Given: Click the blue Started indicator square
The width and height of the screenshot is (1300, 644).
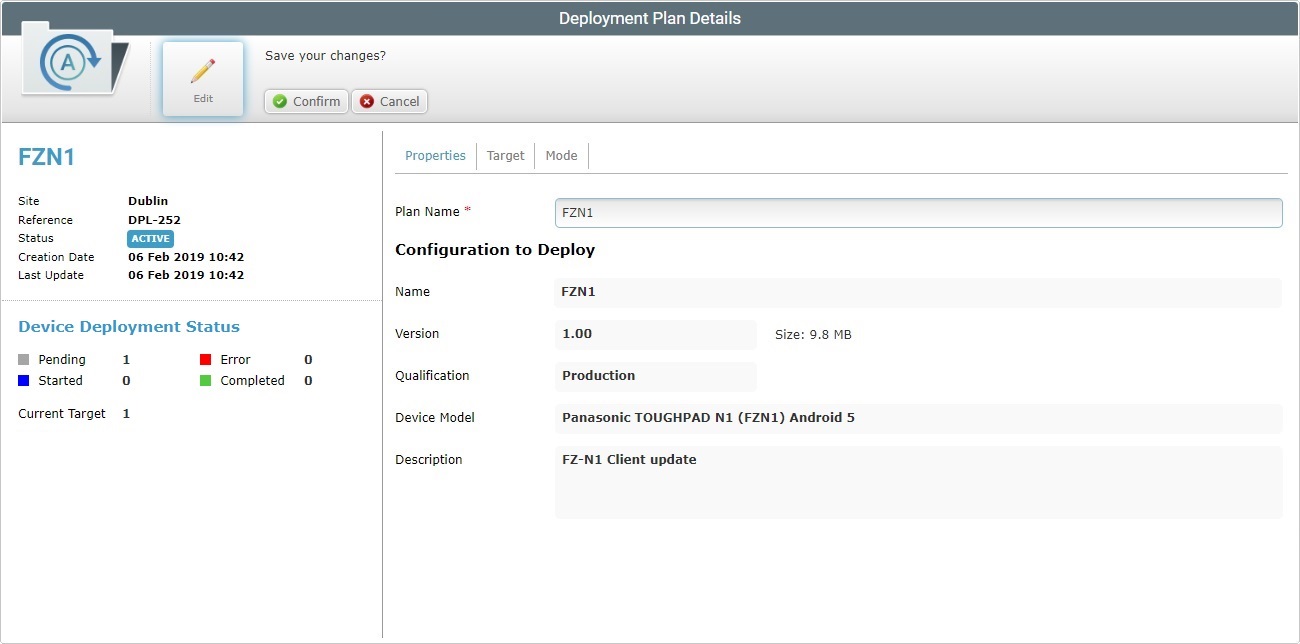Looking at the screenshot, I should click(22, 380).
